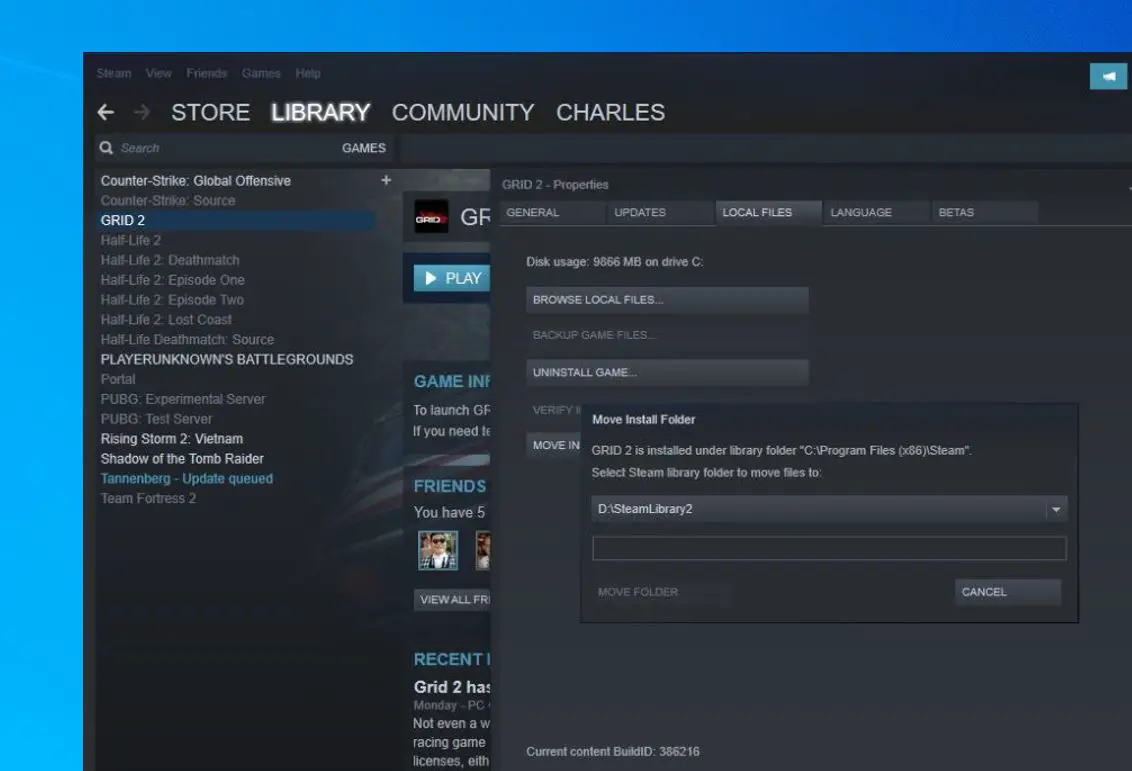Select PUBG: Experimental Server
This screenshot has height=771, width=1132.
[x=183, y=399]
